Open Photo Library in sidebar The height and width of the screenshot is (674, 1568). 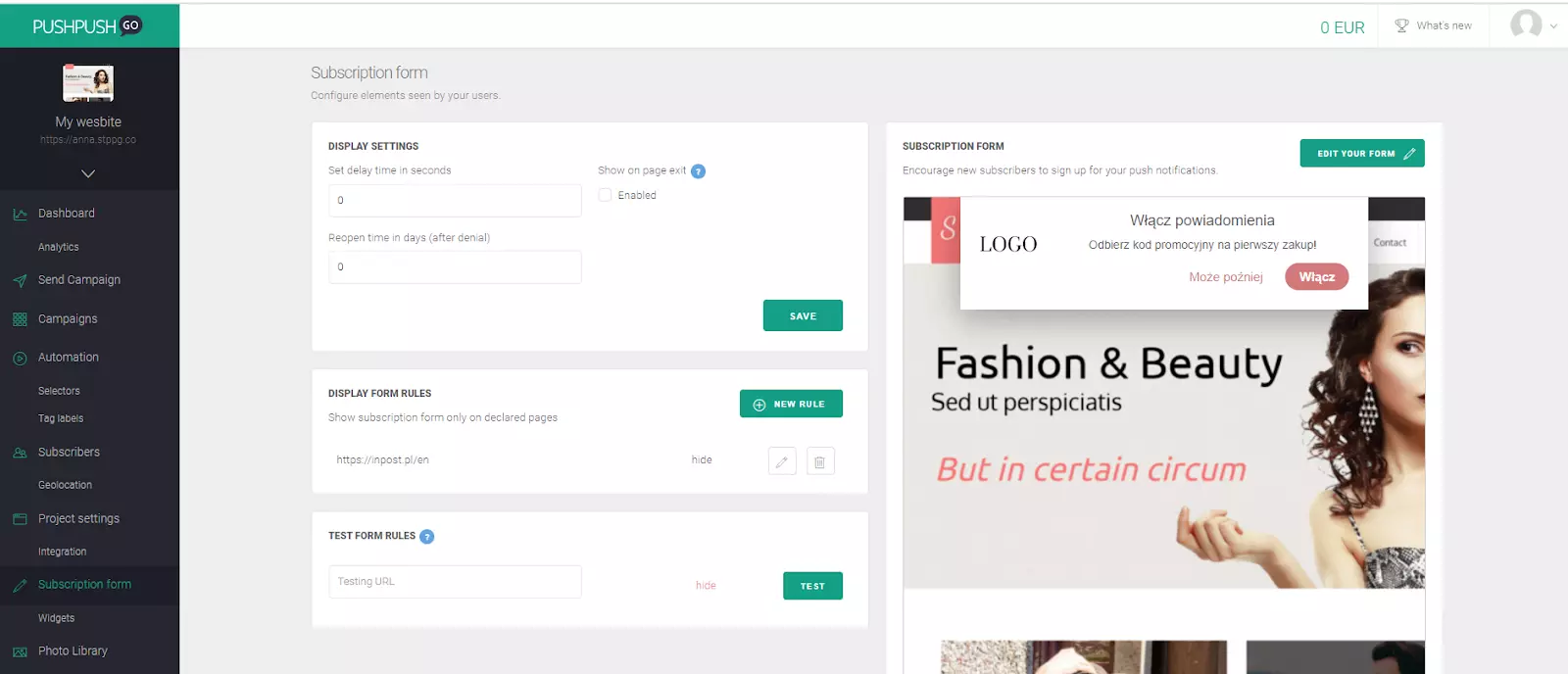coord(73,650)
